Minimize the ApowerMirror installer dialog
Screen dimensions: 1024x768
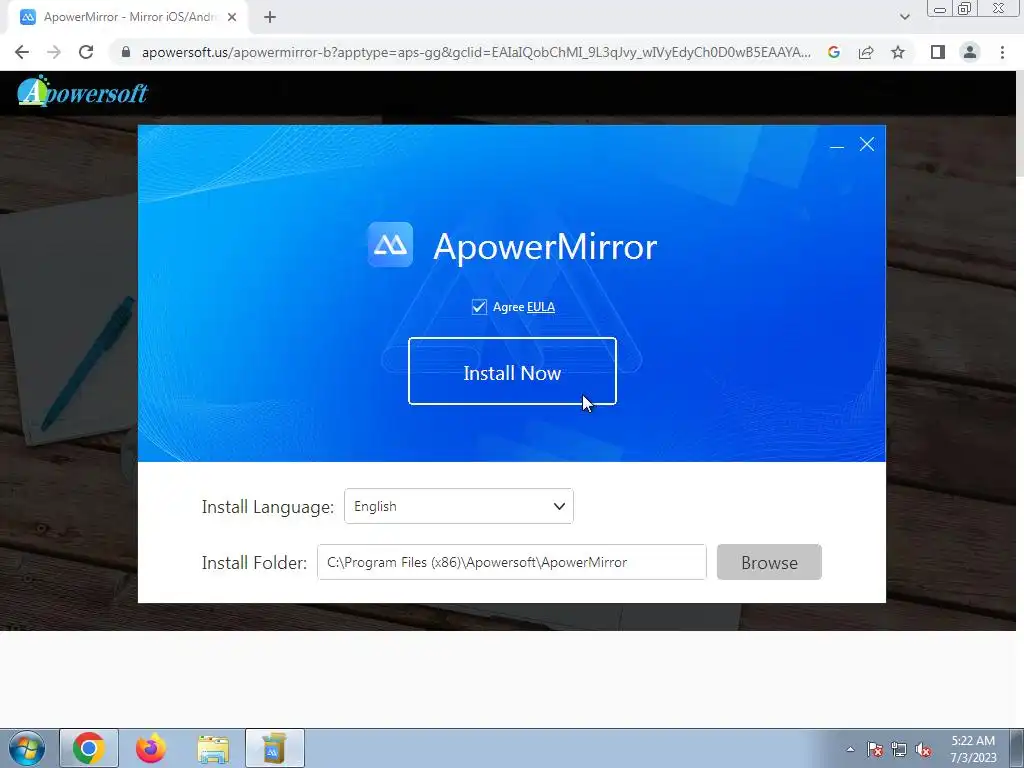pyautogui.click(x=837, y=145)
